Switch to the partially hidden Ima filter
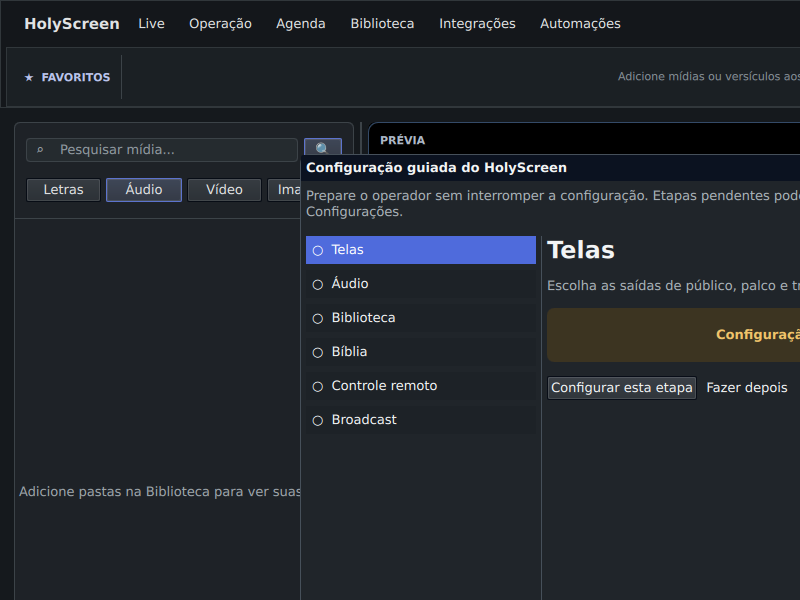800x600 pixels. click(285, 190)
